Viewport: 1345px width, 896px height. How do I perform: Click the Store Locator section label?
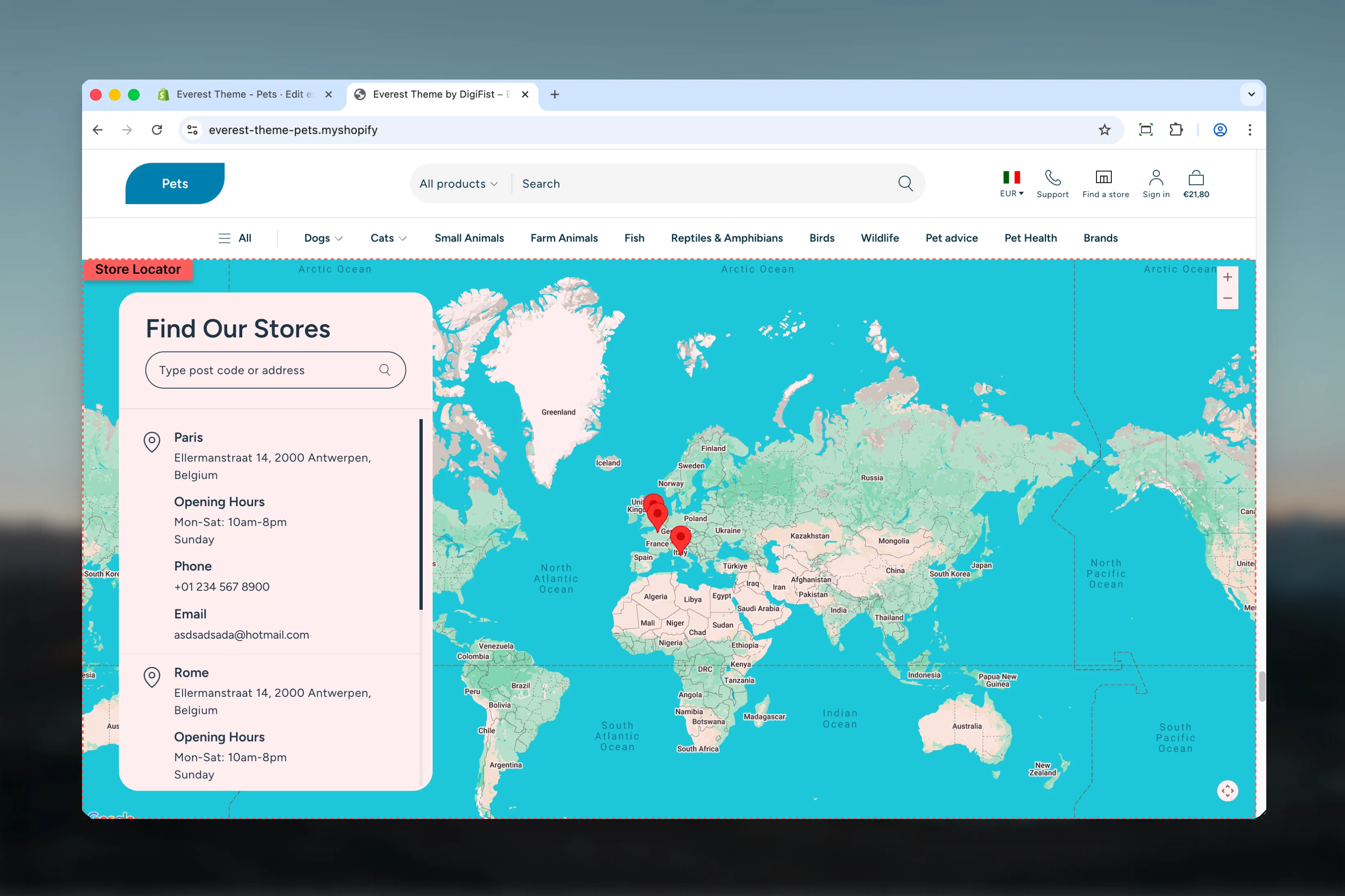[x=138, y=269]
